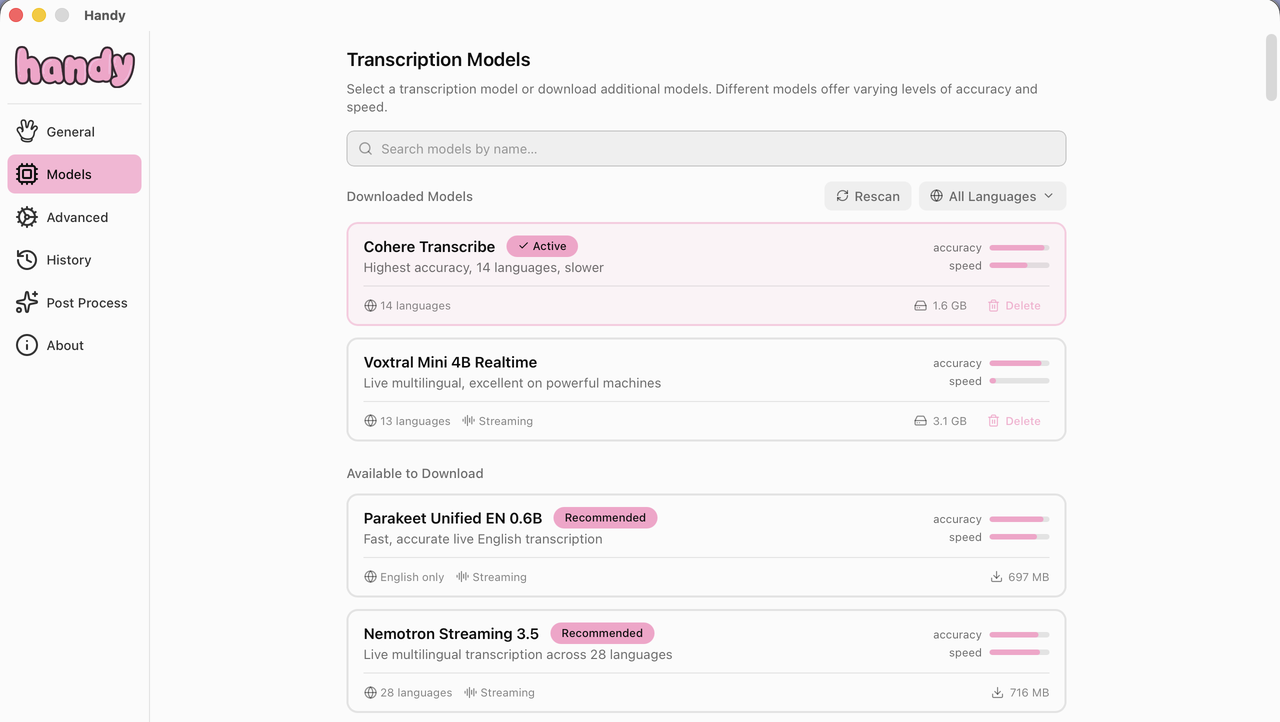
Task: Click "Live multilingual, excellent on powerful machines"
Action: point(512,383)
